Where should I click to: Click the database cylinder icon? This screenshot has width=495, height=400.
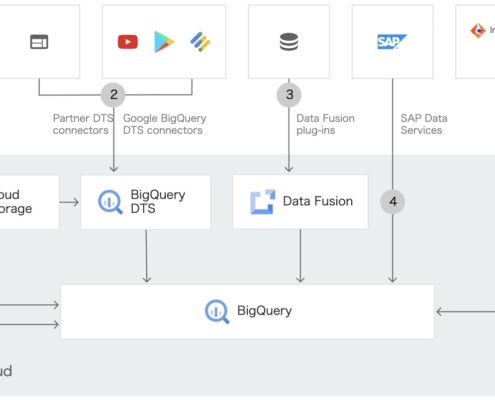[289, 42]
